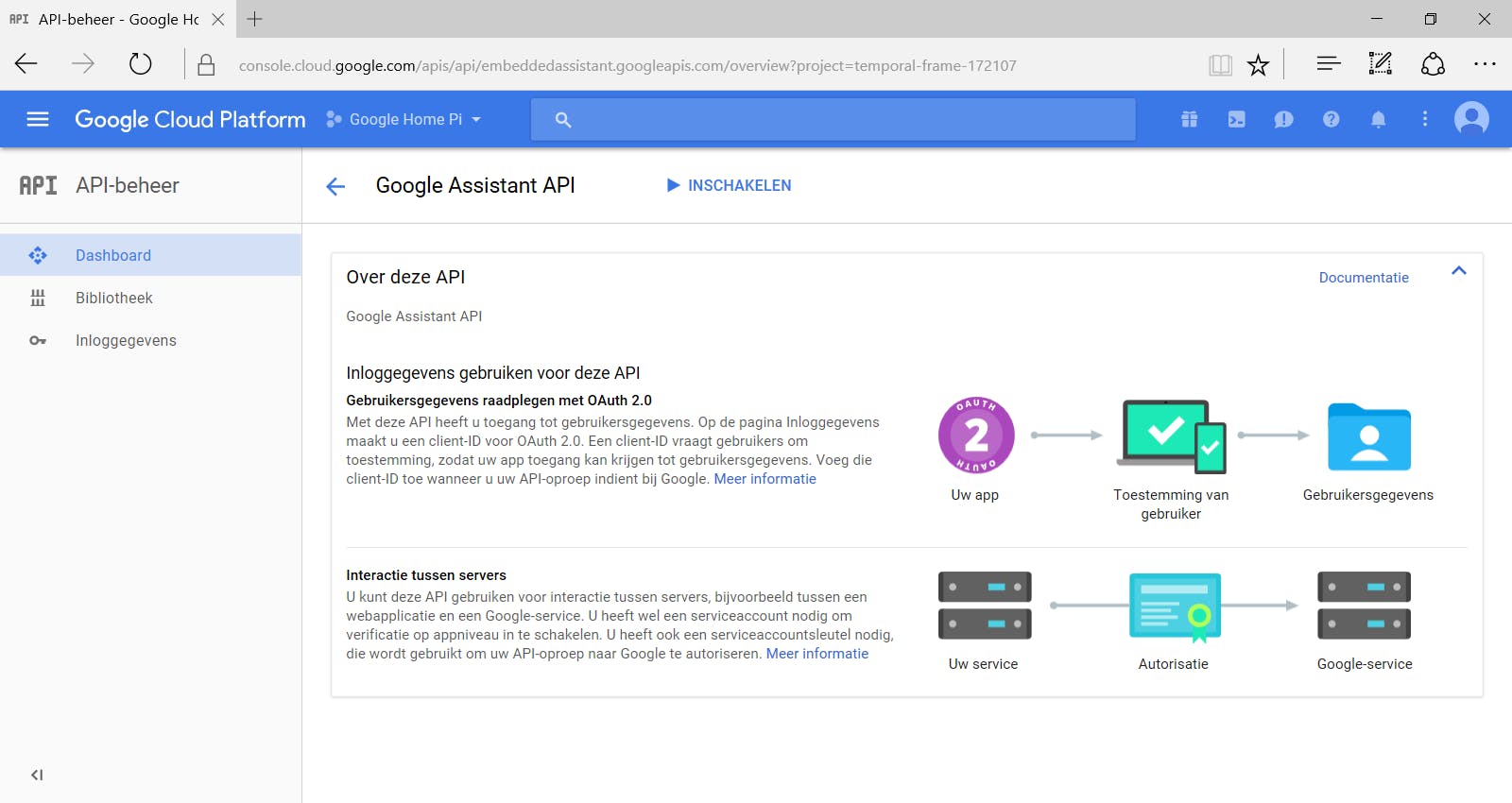
Task: Select Dashboard in the sidebar
Action: tap(151, 255)
